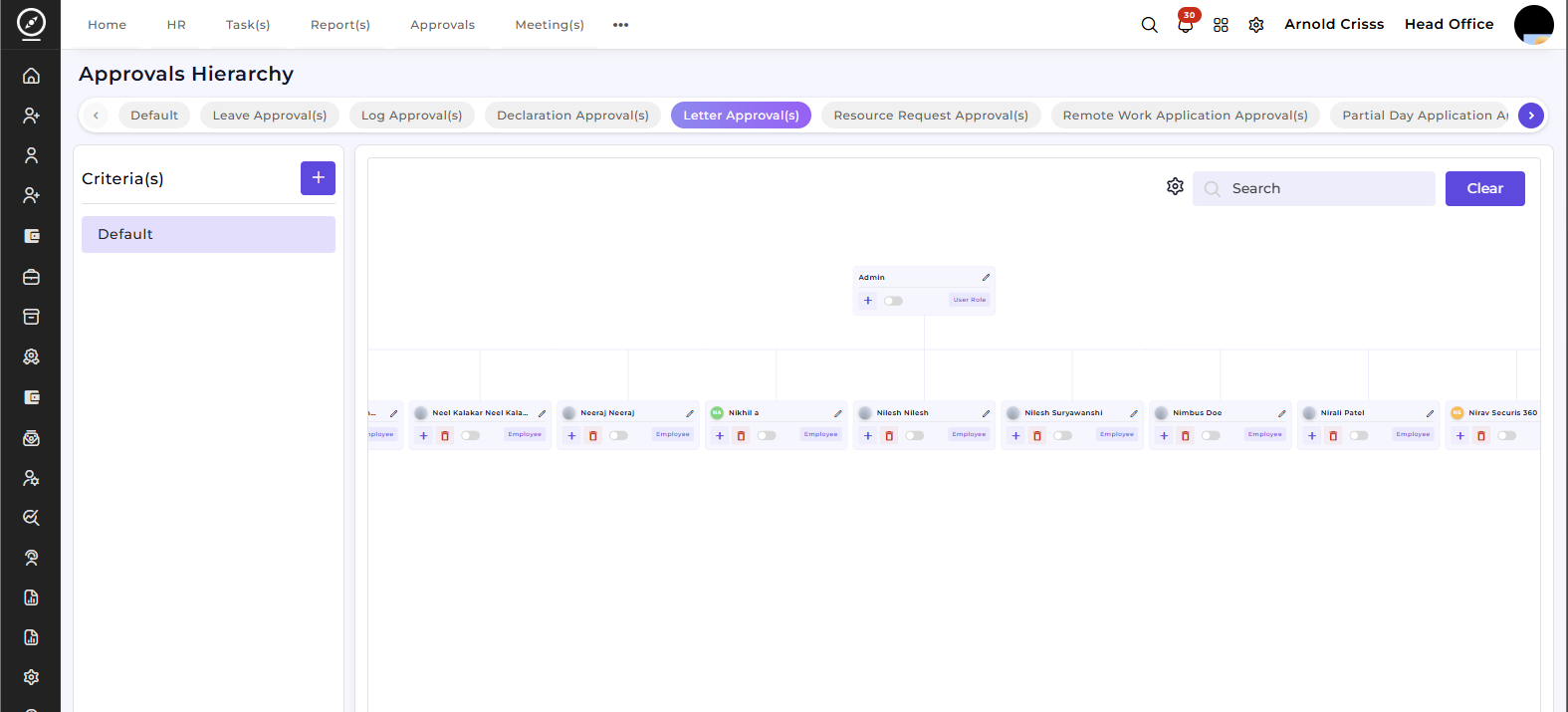Select the Default criteria row

coord(208,234)
